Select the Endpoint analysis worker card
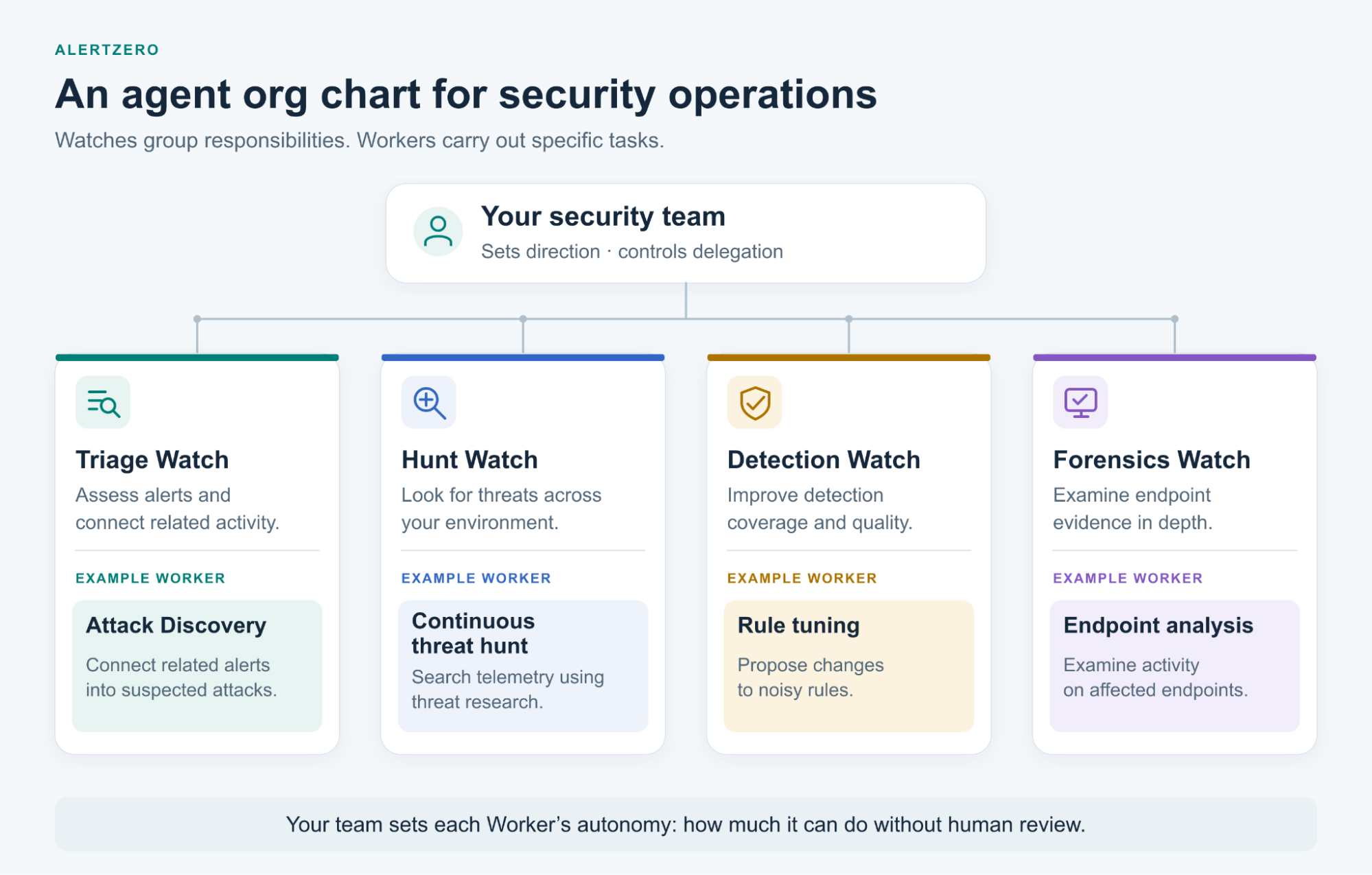 pos(1174,666)
